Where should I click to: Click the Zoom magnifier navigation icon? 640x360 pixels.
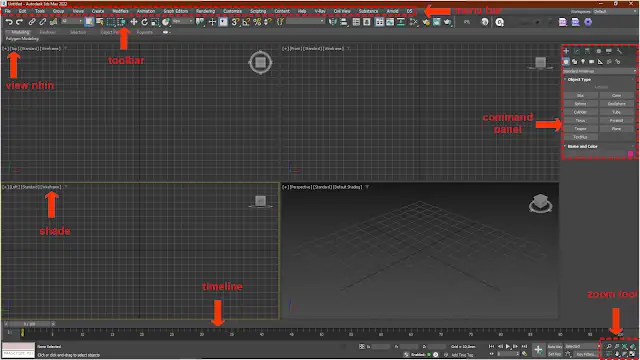click(609, 347)
